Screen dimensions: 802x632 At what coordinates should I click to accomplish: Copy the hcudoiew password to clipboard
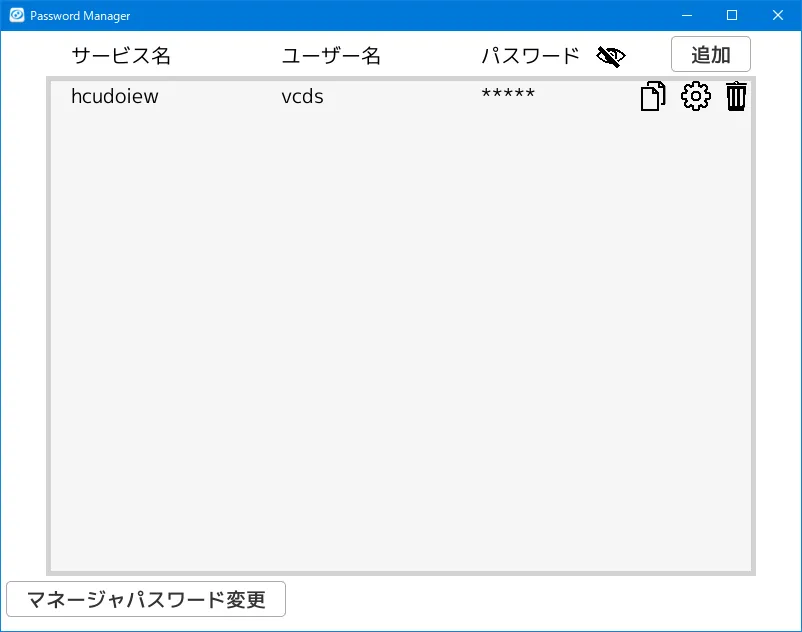[653, 96]
